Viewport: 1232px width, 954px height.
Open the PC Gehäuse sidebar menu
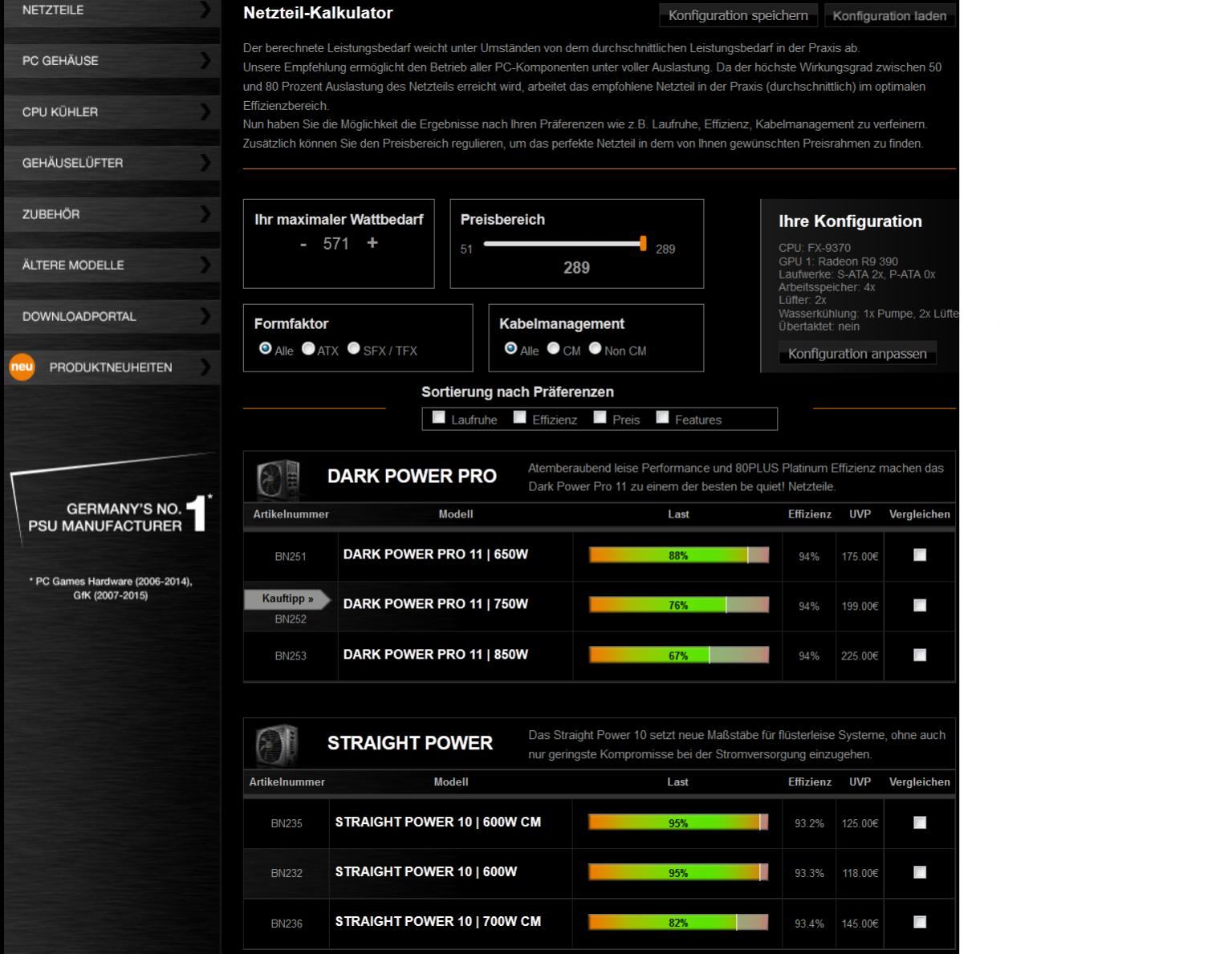(x=112, y=61)
